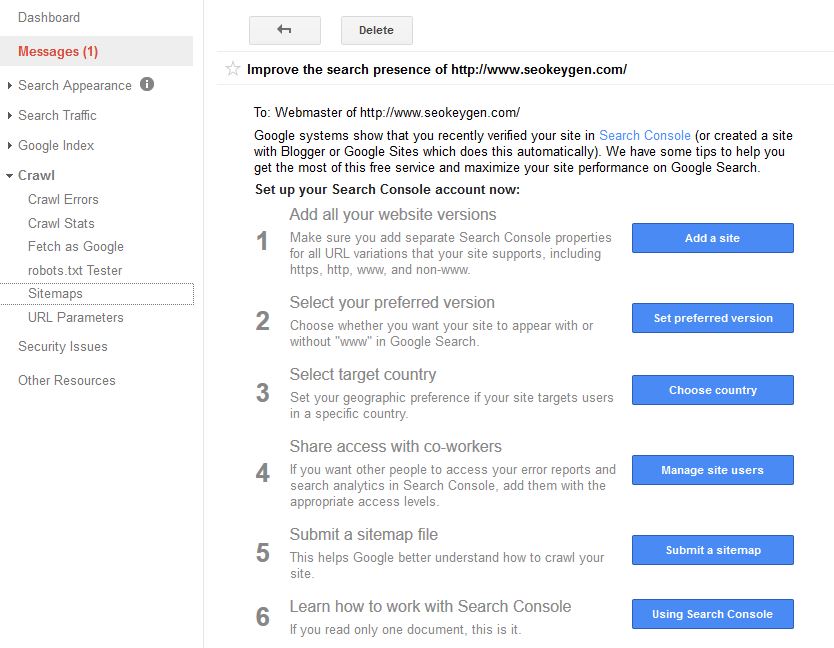Image resolution: width=834 pixels, height=648 pixels.
Task: Open Other Resources page
Action: (x=66, y=380)
